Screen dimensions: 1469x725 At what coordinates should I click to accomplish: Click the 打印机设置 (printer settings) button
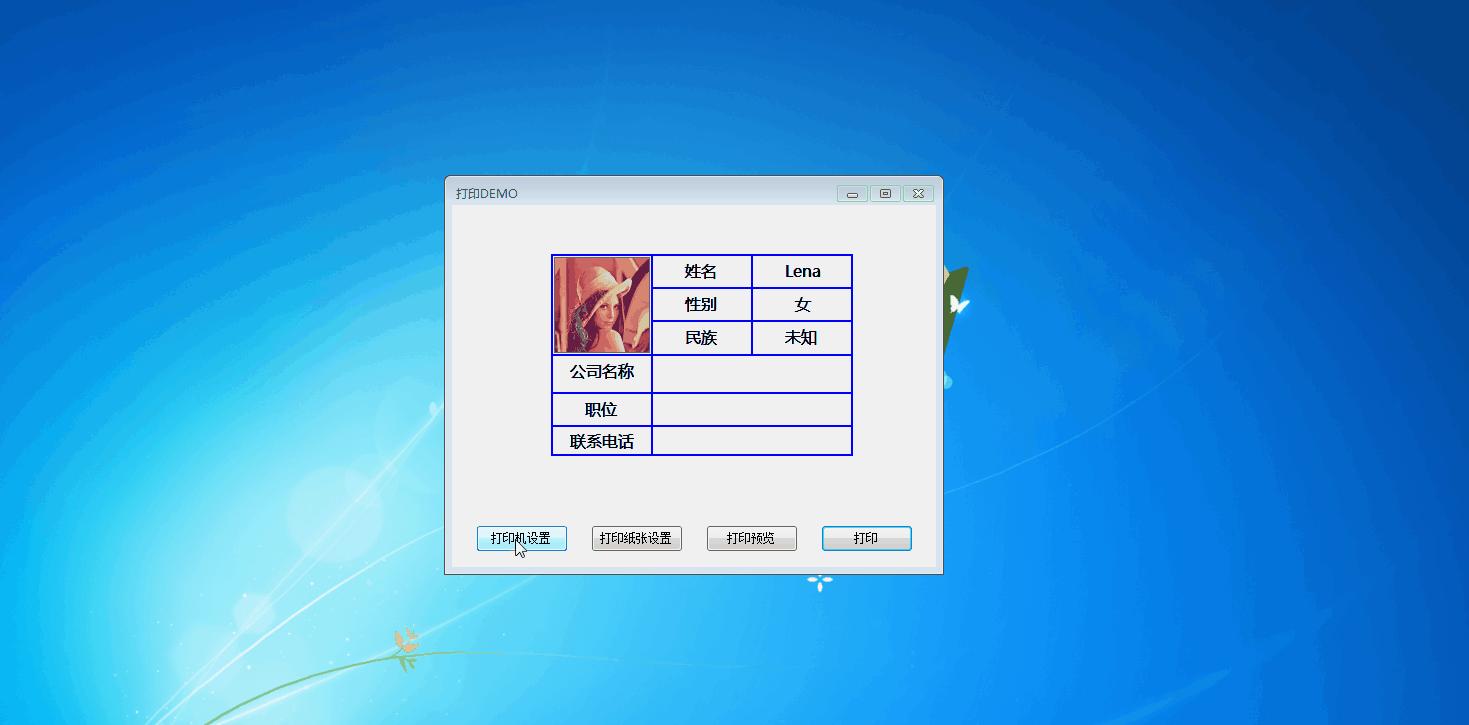(521, 538)
